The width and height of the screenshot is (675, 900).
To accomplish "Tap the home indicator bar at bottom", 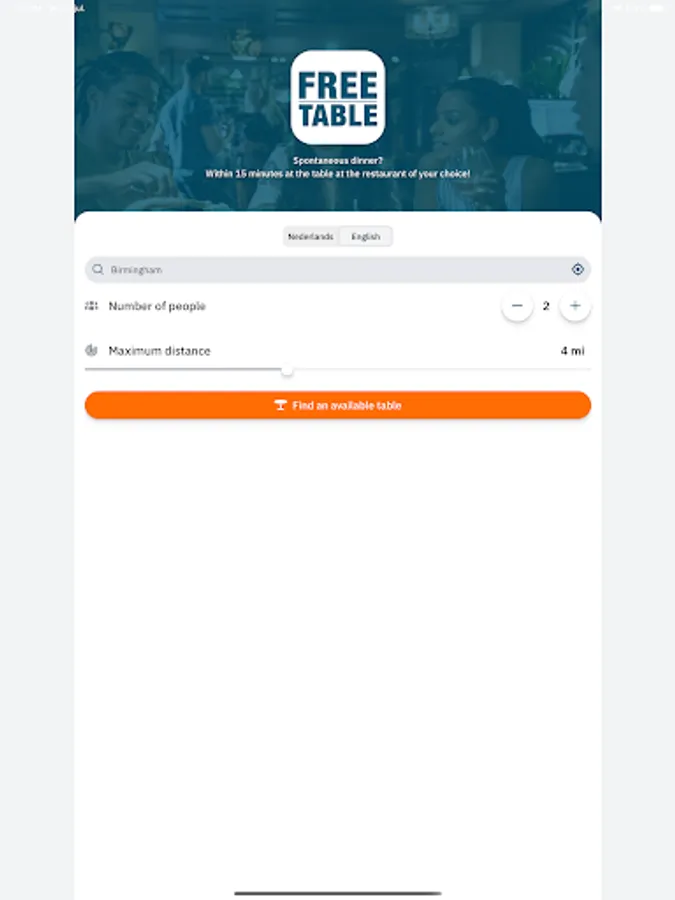I will [x=338, y=893].
